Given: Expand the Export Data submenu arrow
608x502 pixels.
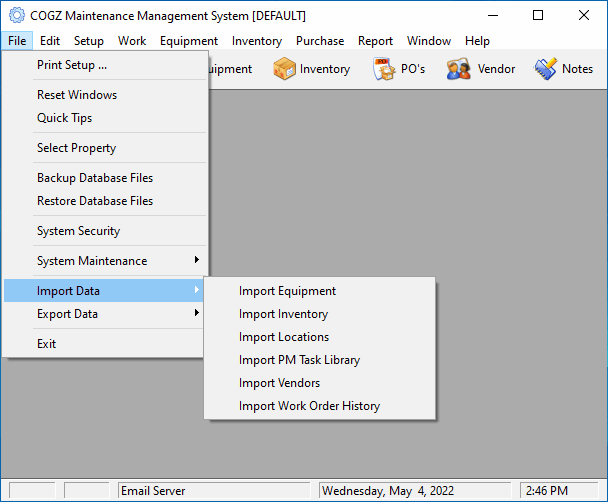Looking at the screenshot, I should pos(197,312).
